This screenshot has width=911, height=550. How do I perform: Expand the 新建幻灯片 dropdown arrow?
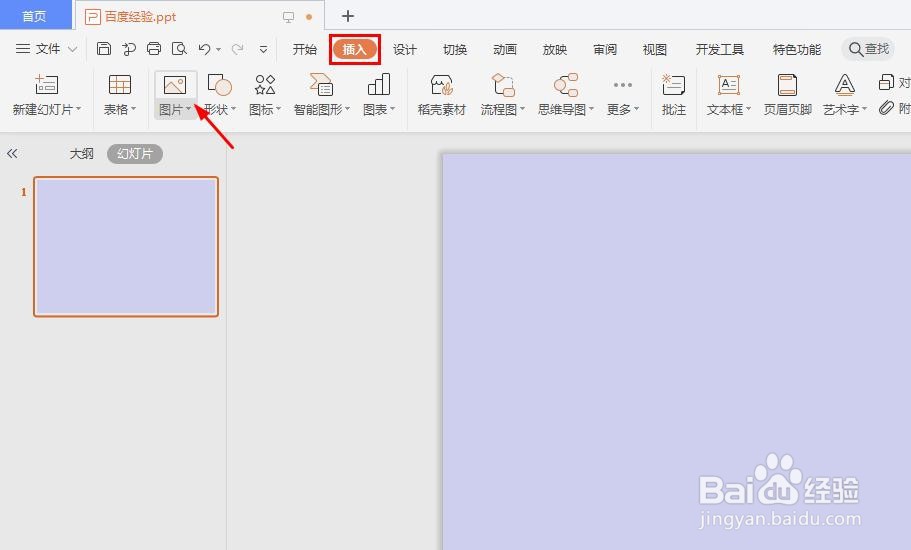[x=78, y=109]
